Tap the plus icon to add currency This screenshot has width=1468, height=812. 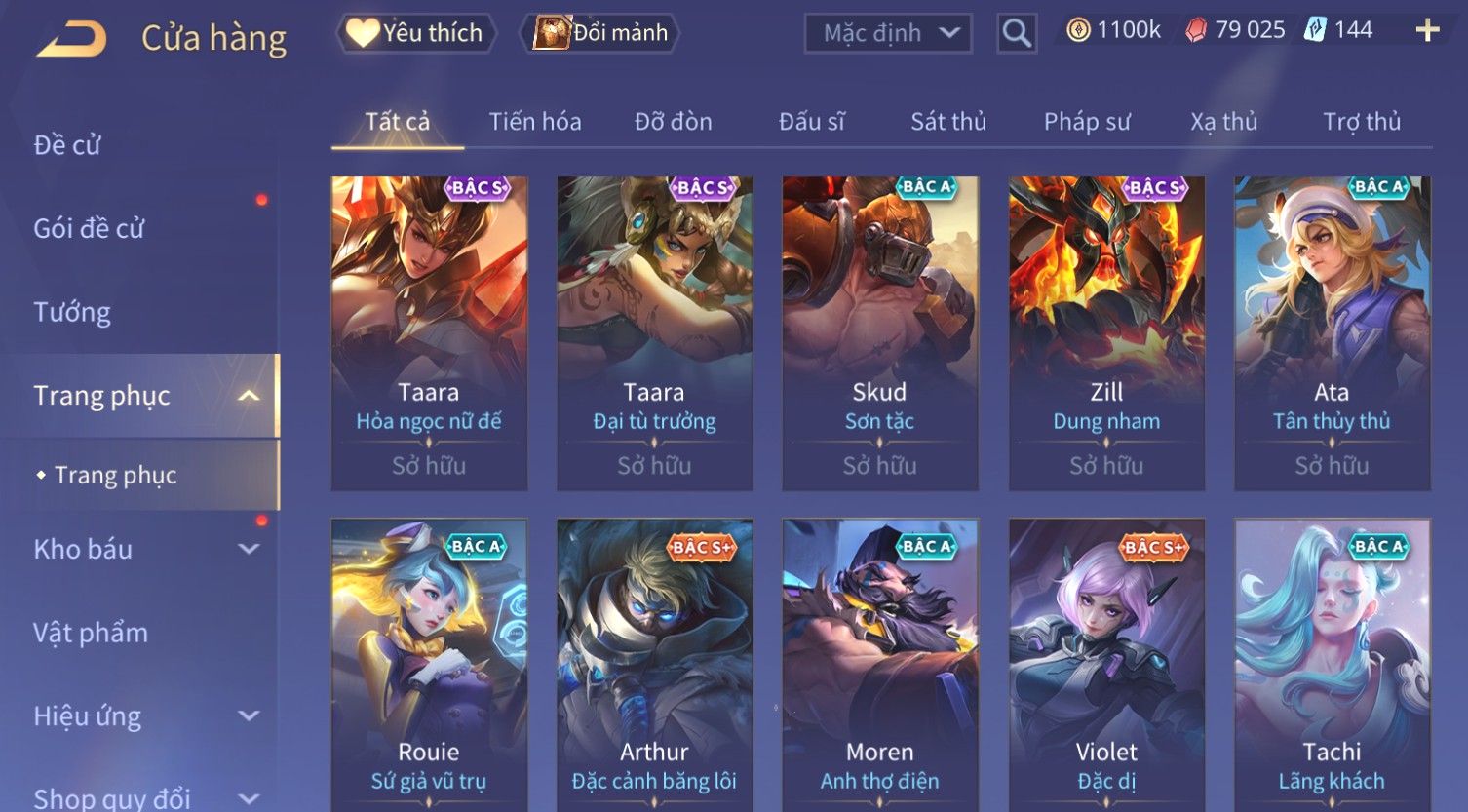(x=1427, y=31)
